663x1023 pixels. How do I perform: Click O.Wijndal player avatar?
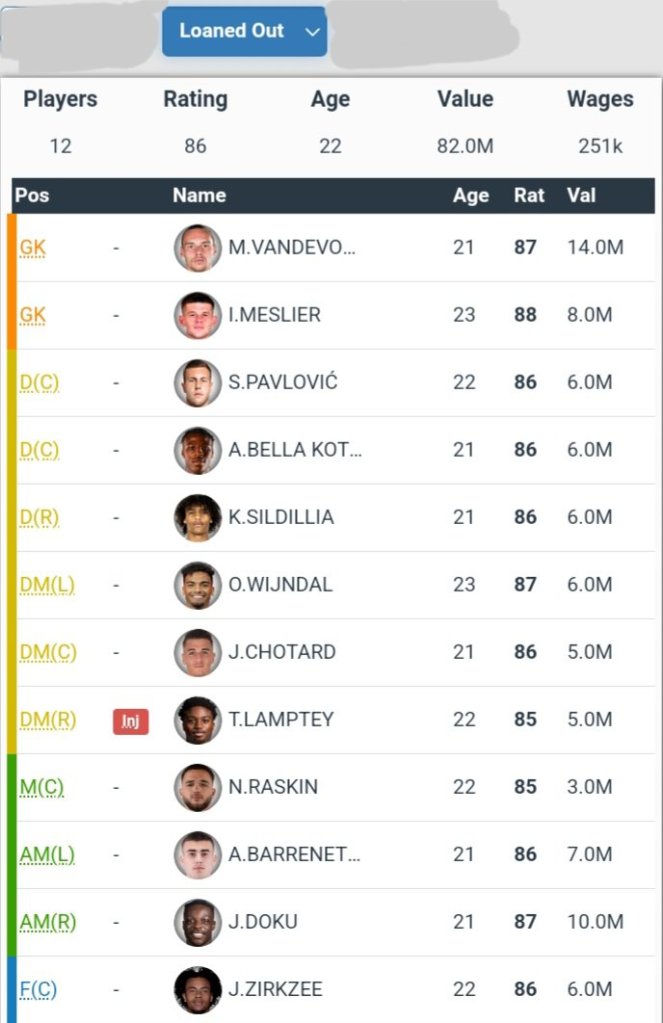[x=197, y=585]
